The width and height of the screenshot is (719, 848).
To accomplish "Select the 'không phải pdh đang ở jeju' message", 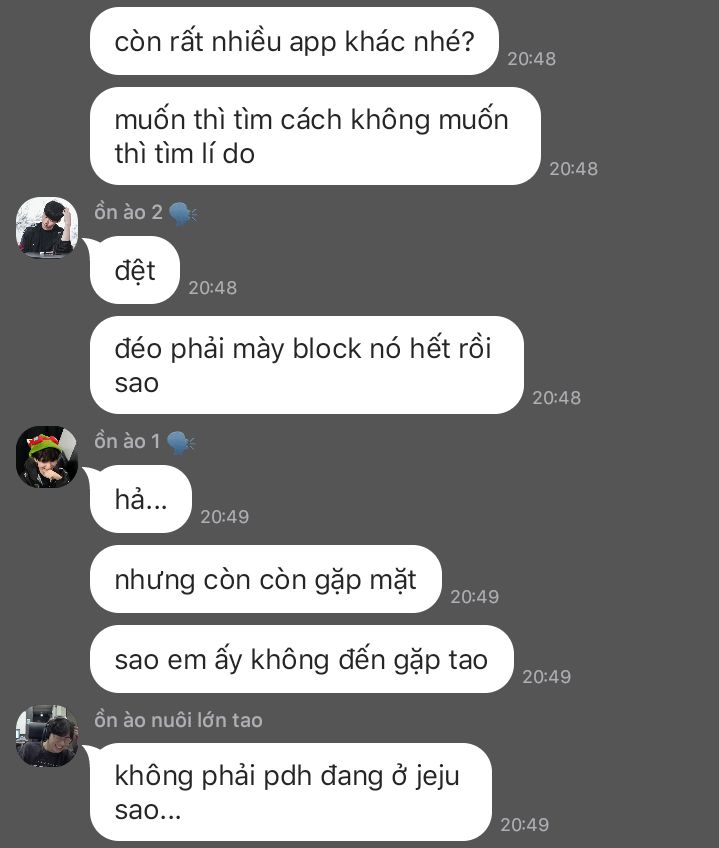I will pos(291,792).
